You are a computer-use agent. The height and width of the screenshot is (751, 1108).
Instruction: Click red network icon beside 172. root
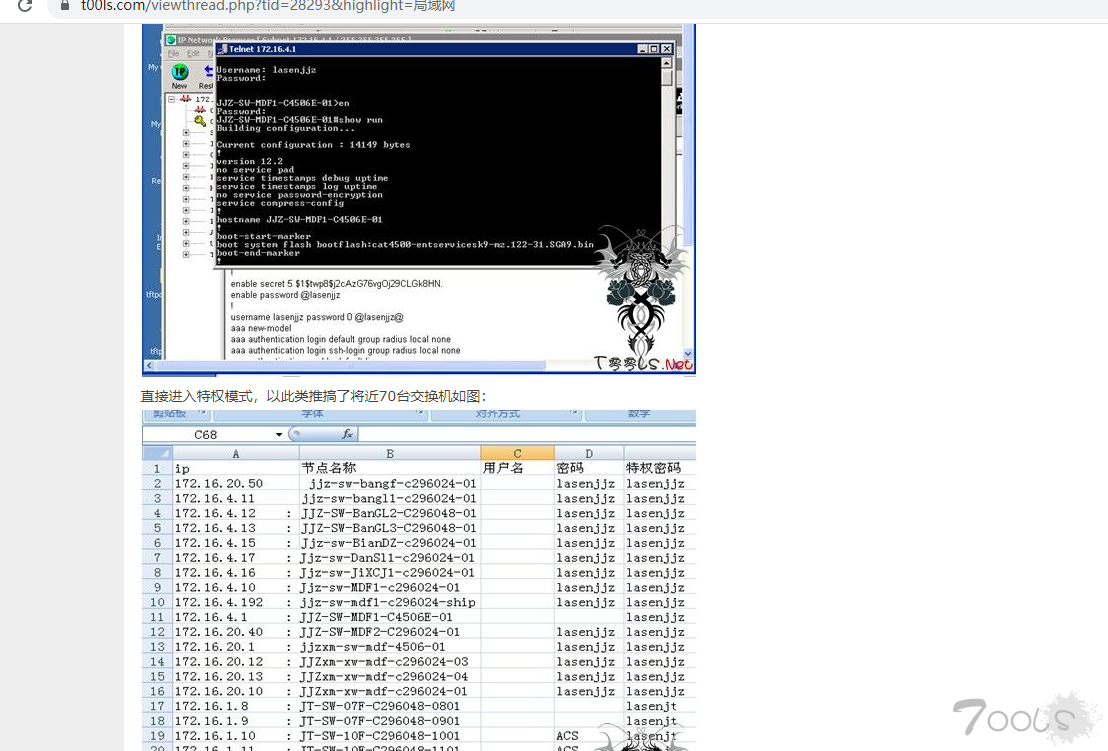[x=185, y=99]
